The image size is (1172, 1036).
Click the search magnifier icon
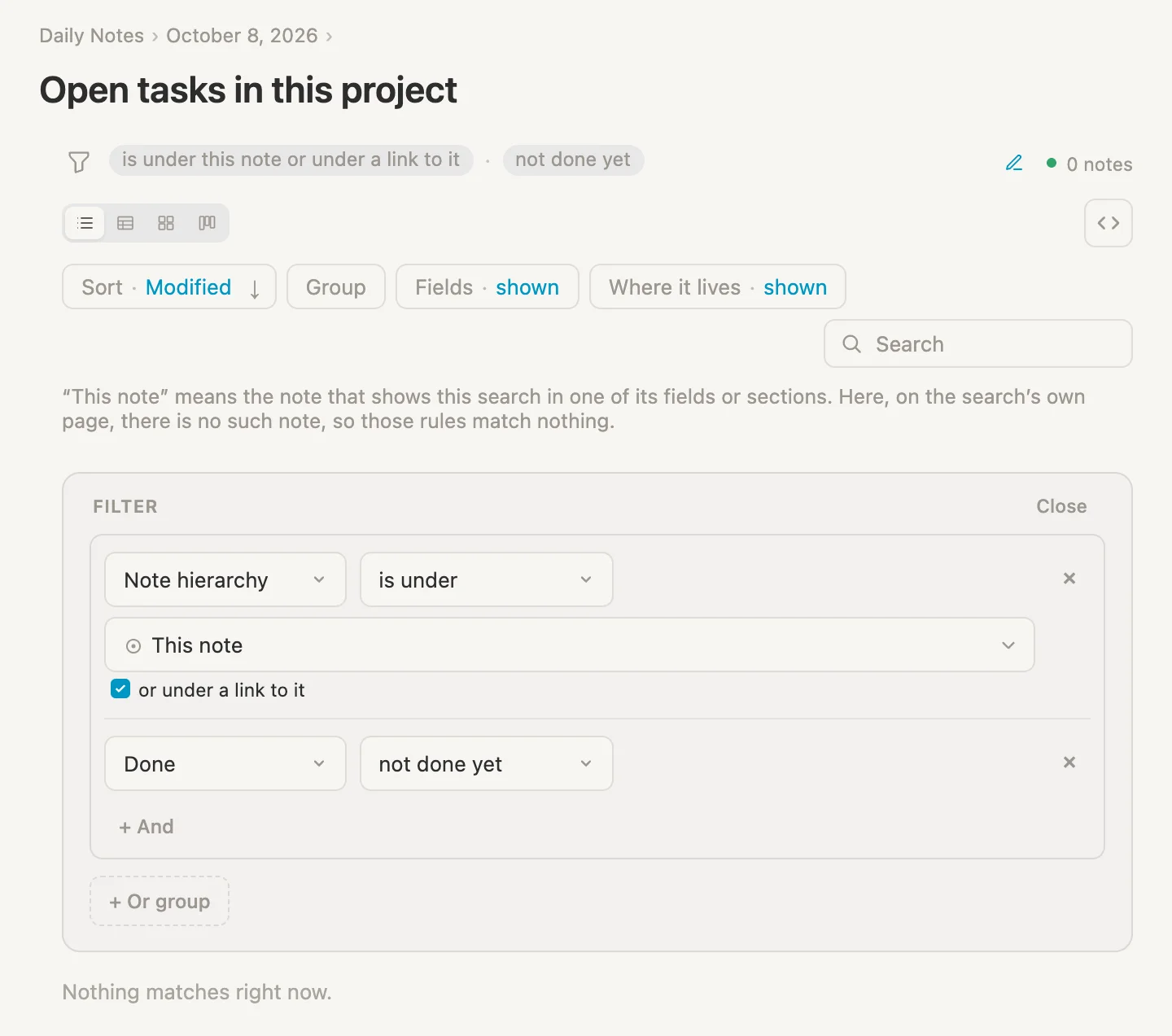point(851,343)
